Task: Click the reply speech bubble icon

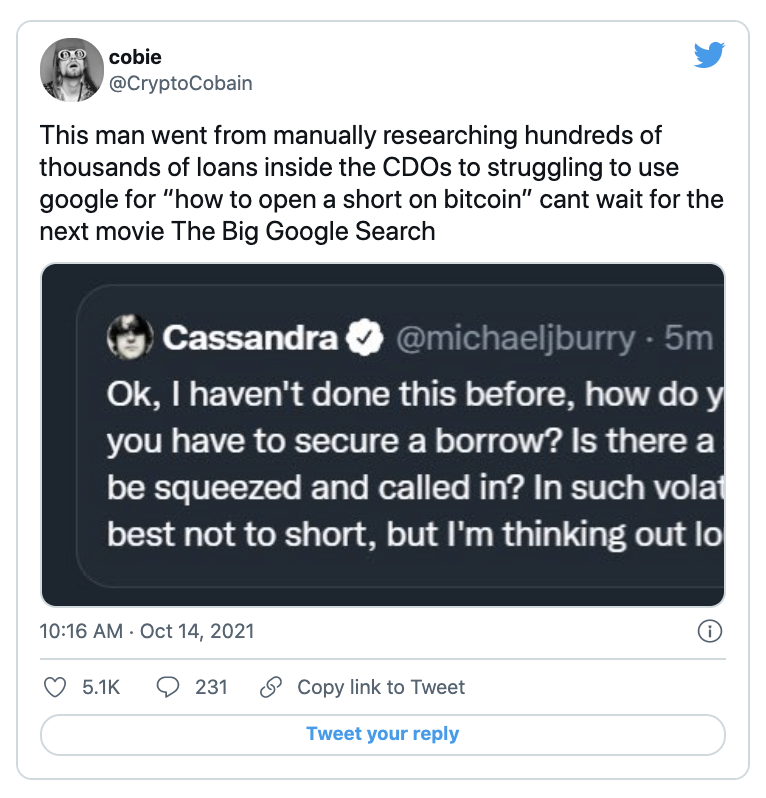Action: pos(169,687)
